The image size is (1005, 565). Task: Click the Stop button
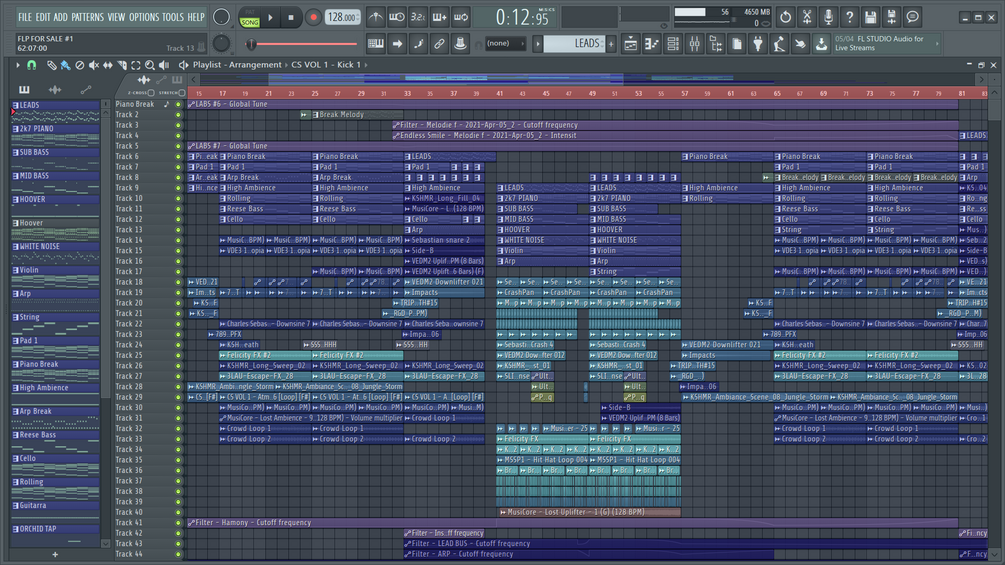(x=291, y=18)
